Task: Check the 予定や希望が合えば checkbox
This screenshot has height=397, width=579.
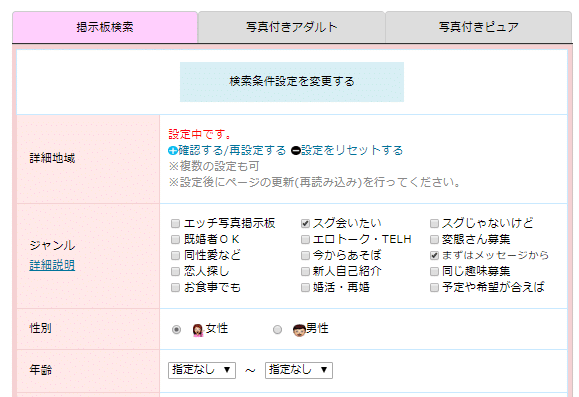Action: (434, 287)
